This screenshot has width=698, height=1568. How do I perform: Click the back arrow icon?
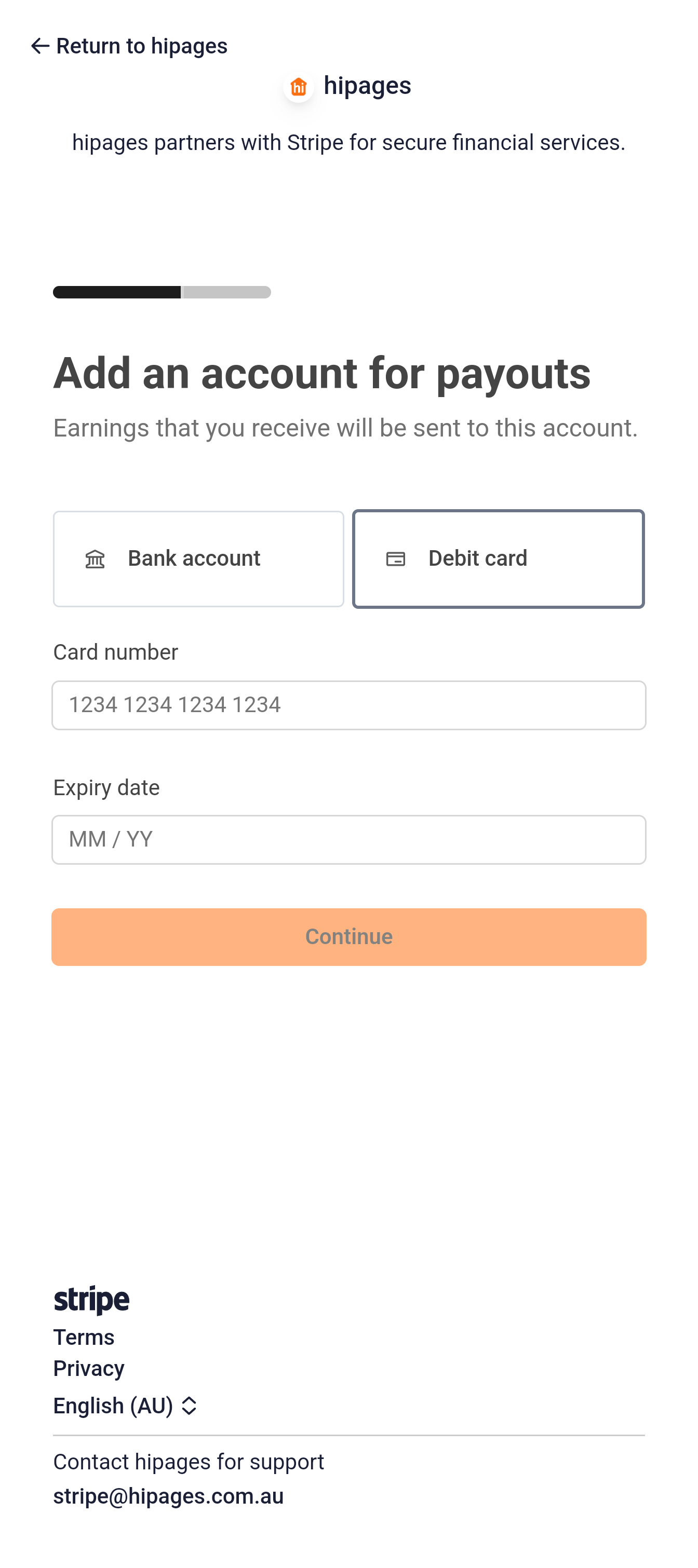point(40,46)
